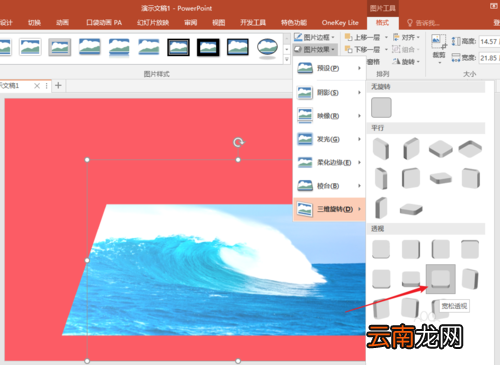Choose the isometric bottom down preset
500x365 pixels.
coord(470,148)
